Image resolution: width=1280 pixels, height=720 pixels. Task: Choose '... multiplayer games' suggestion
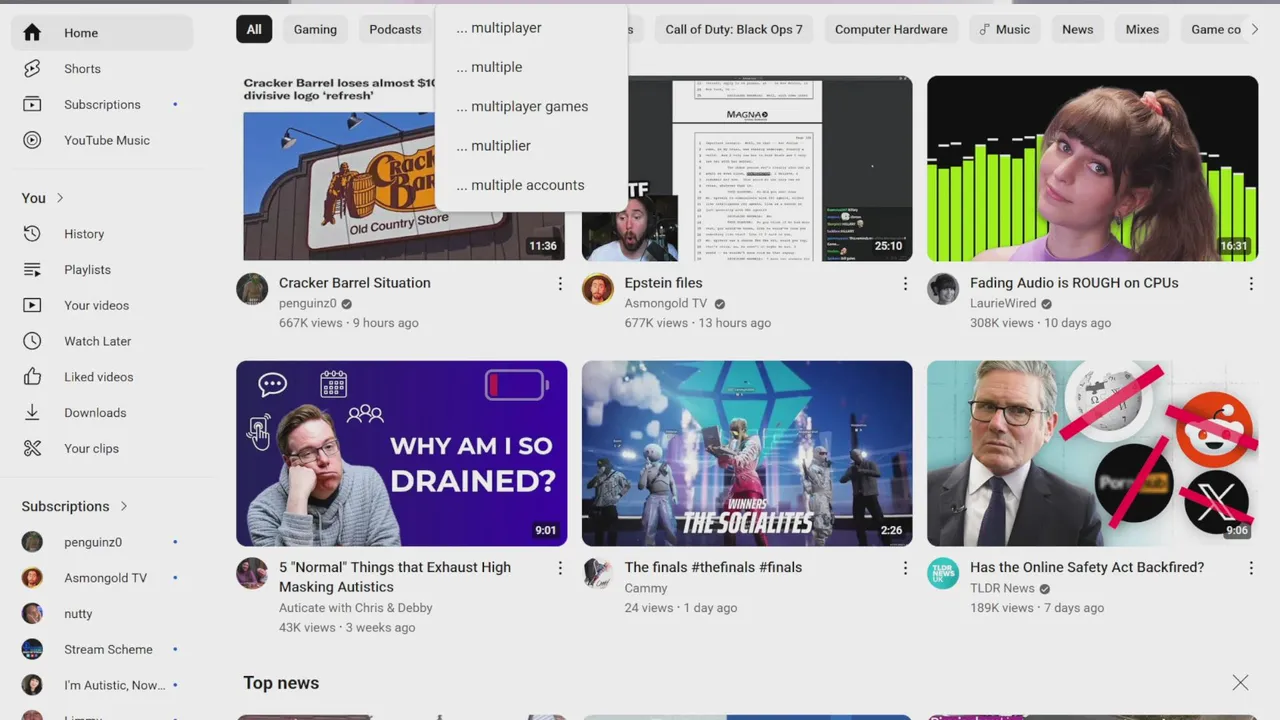tap(531, 106)
